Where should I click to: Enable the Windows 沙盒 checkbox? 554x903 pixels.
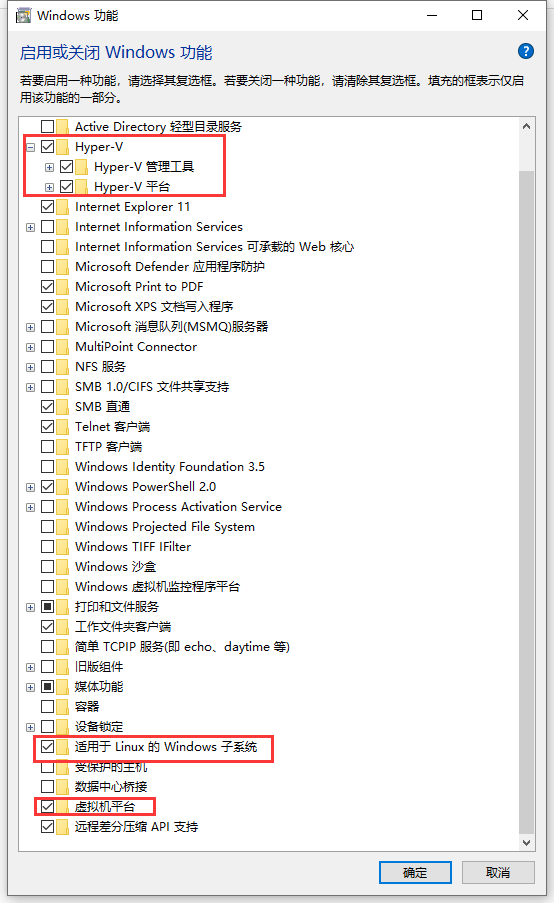(47, 566)
